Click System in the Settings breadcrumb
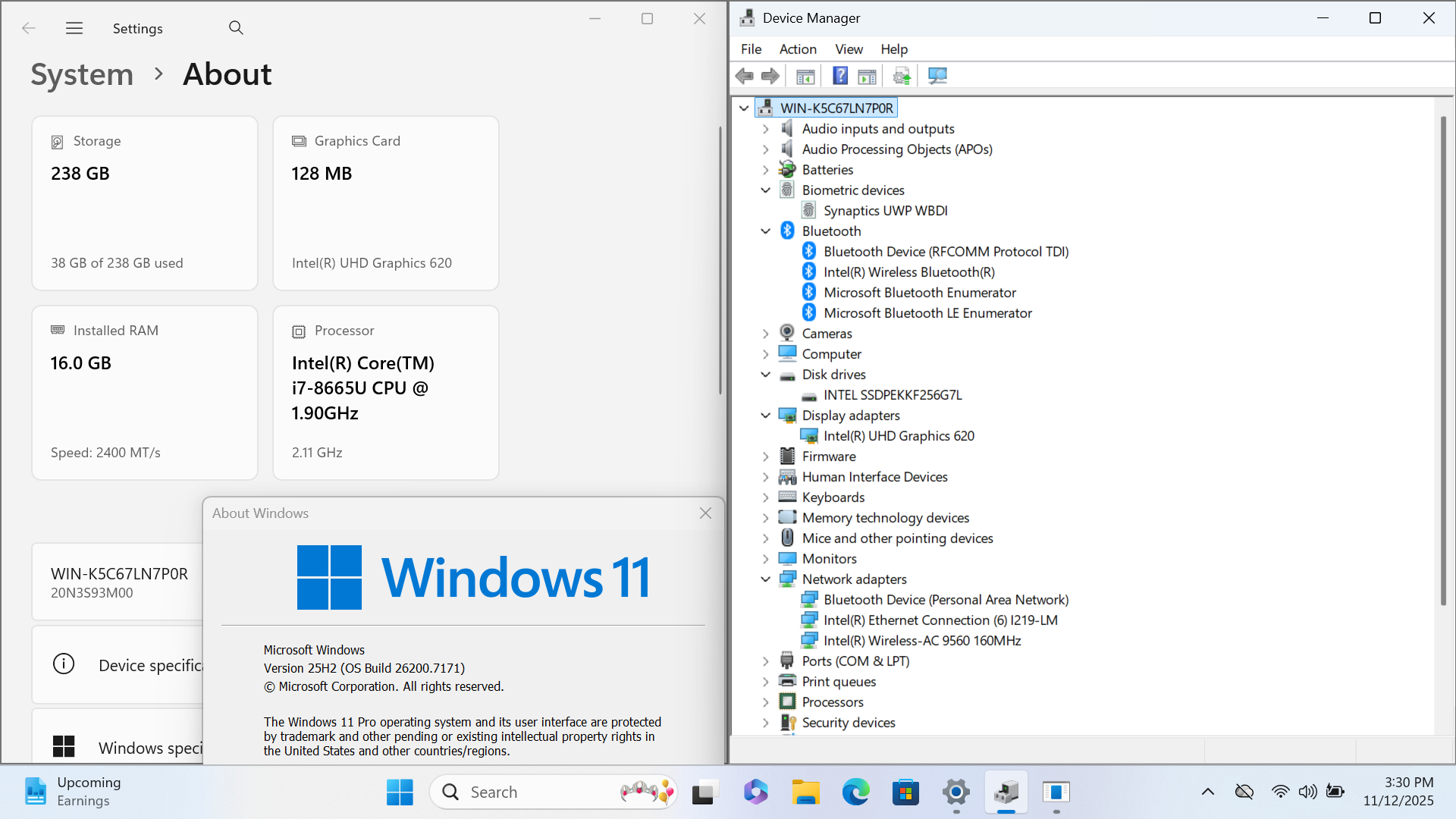Viewport: 1456px width, 819px height. click(82, 74)
